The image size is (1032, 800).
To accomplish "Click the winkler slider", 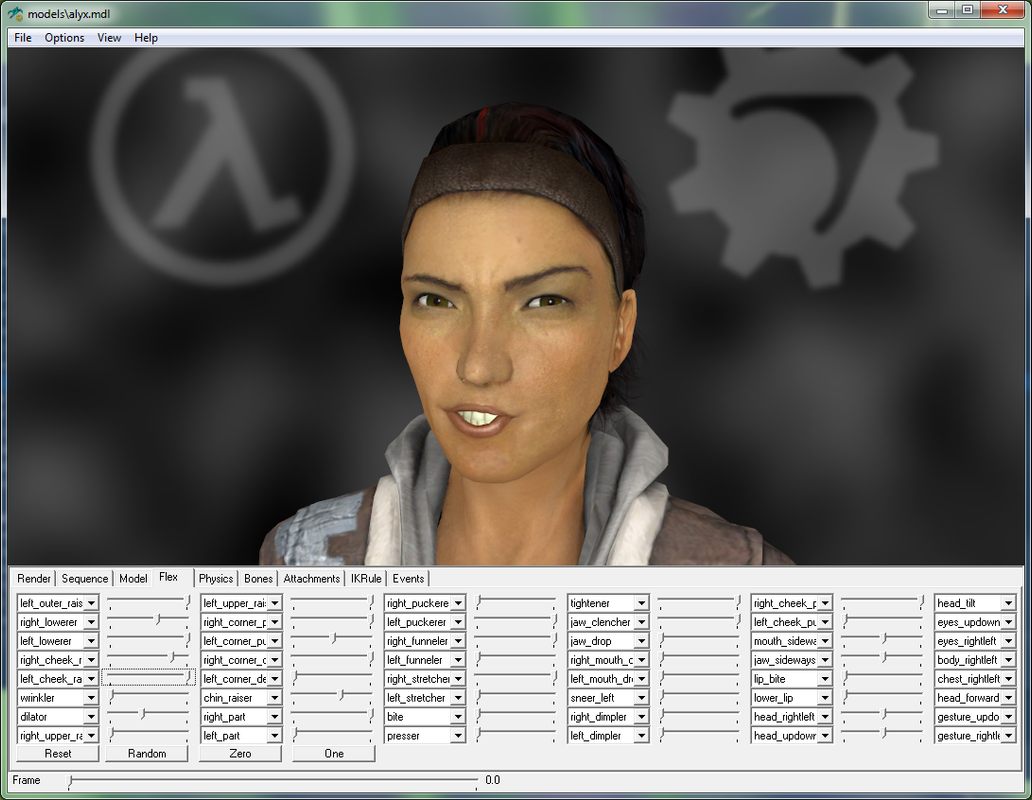I will point(148,695).
